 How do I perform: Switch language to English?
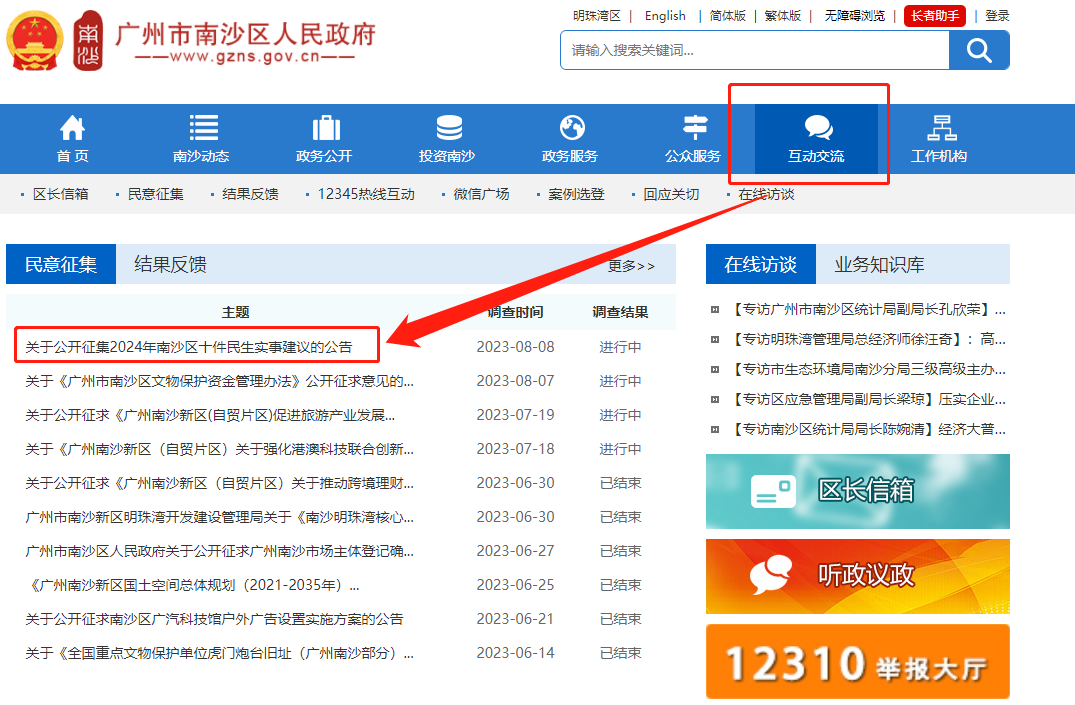point(665,16)
